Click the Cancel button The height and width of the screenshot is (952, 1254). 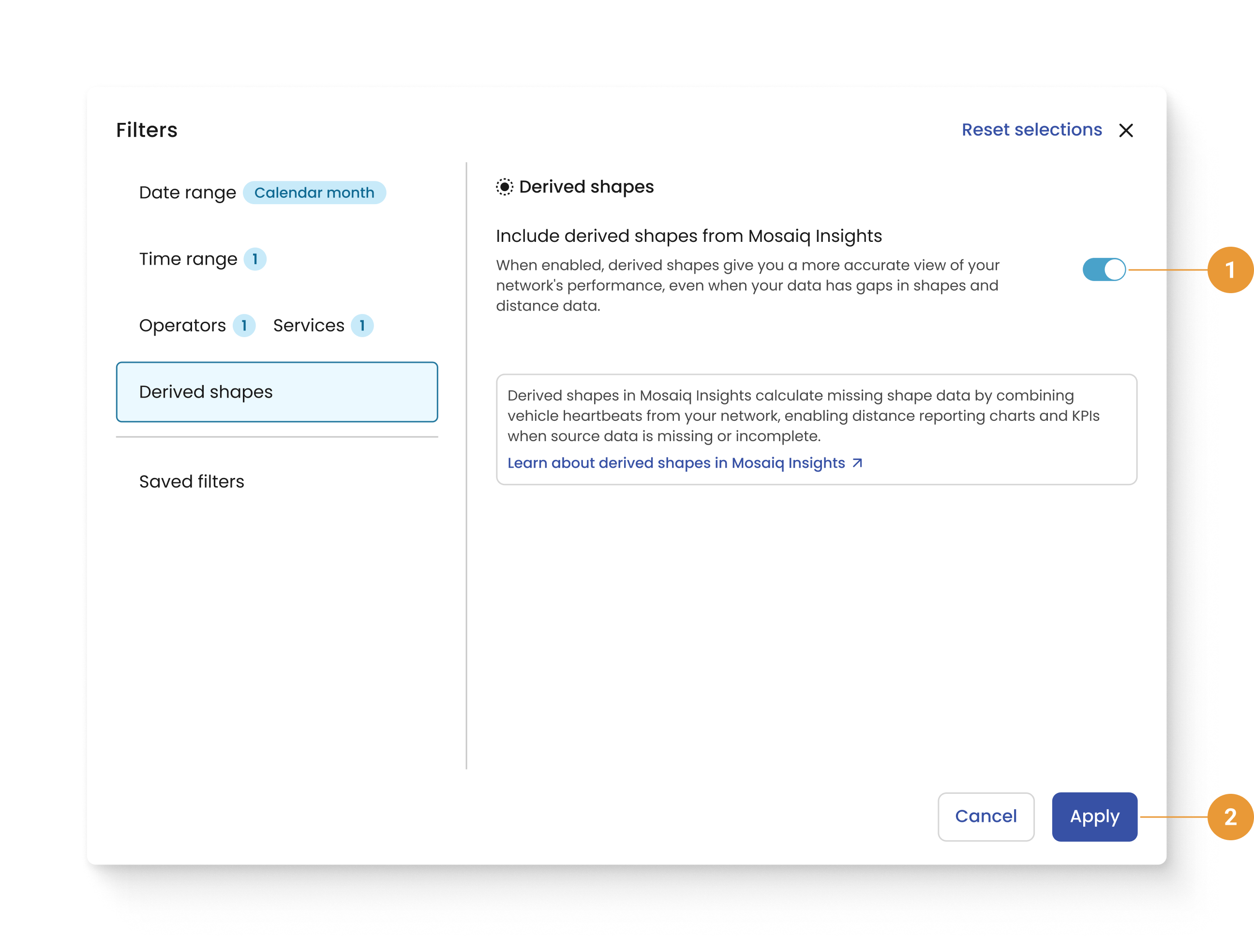pos(986,817)
